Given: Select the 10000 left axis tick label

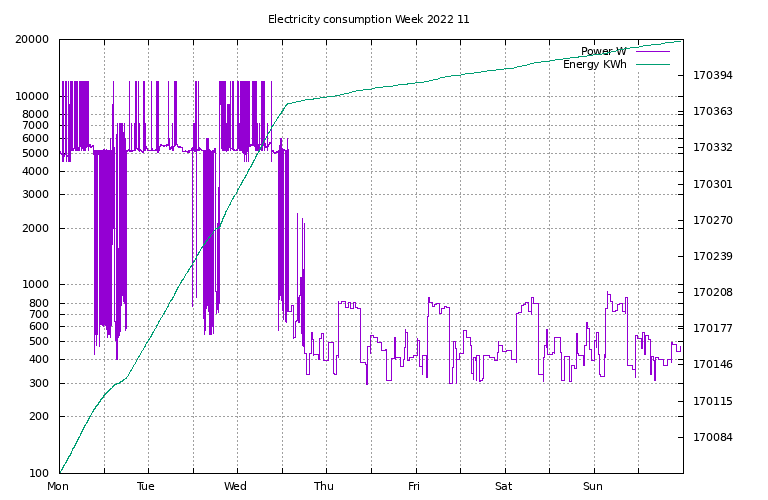Looking at the screenshot, I should point(32,96).
